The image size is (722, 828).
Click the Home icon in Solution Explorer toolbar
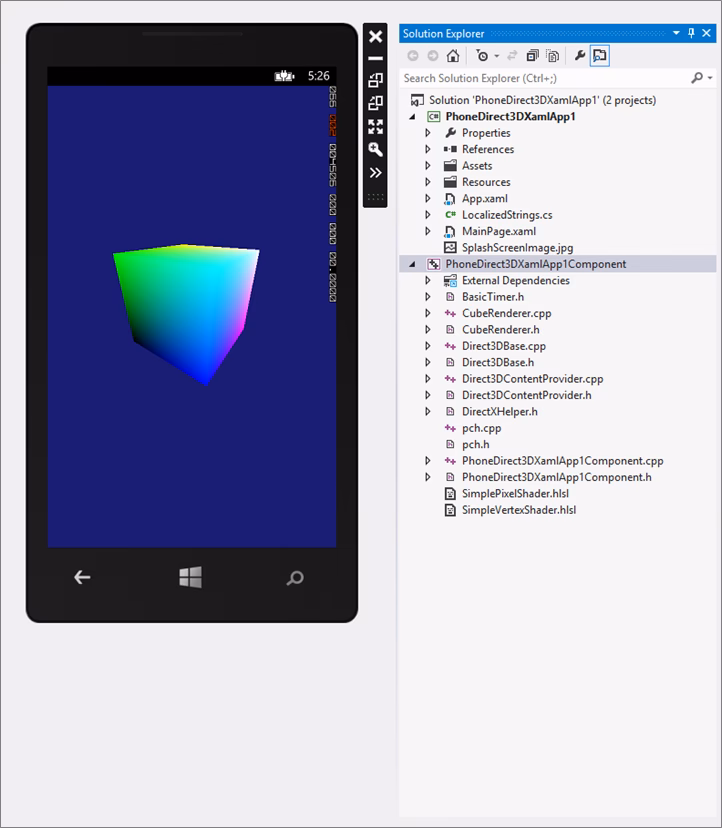453,55
